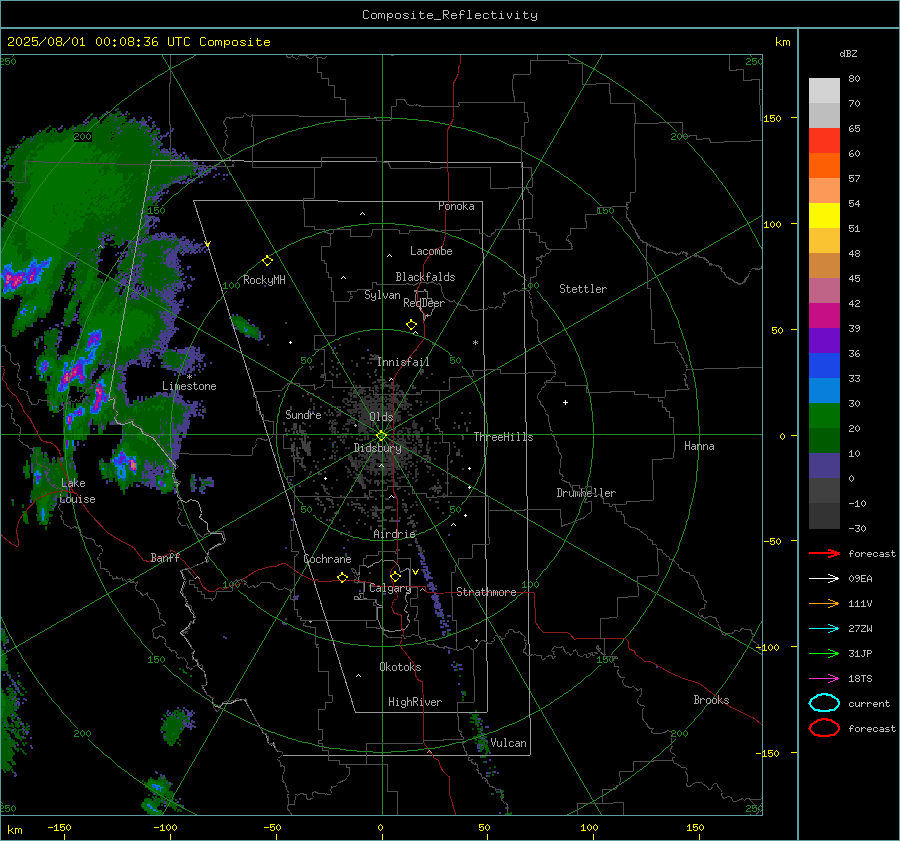Screen dimensions: 900x841
Task: Click the orange 111V arrow icon
Action: [824, 603]
